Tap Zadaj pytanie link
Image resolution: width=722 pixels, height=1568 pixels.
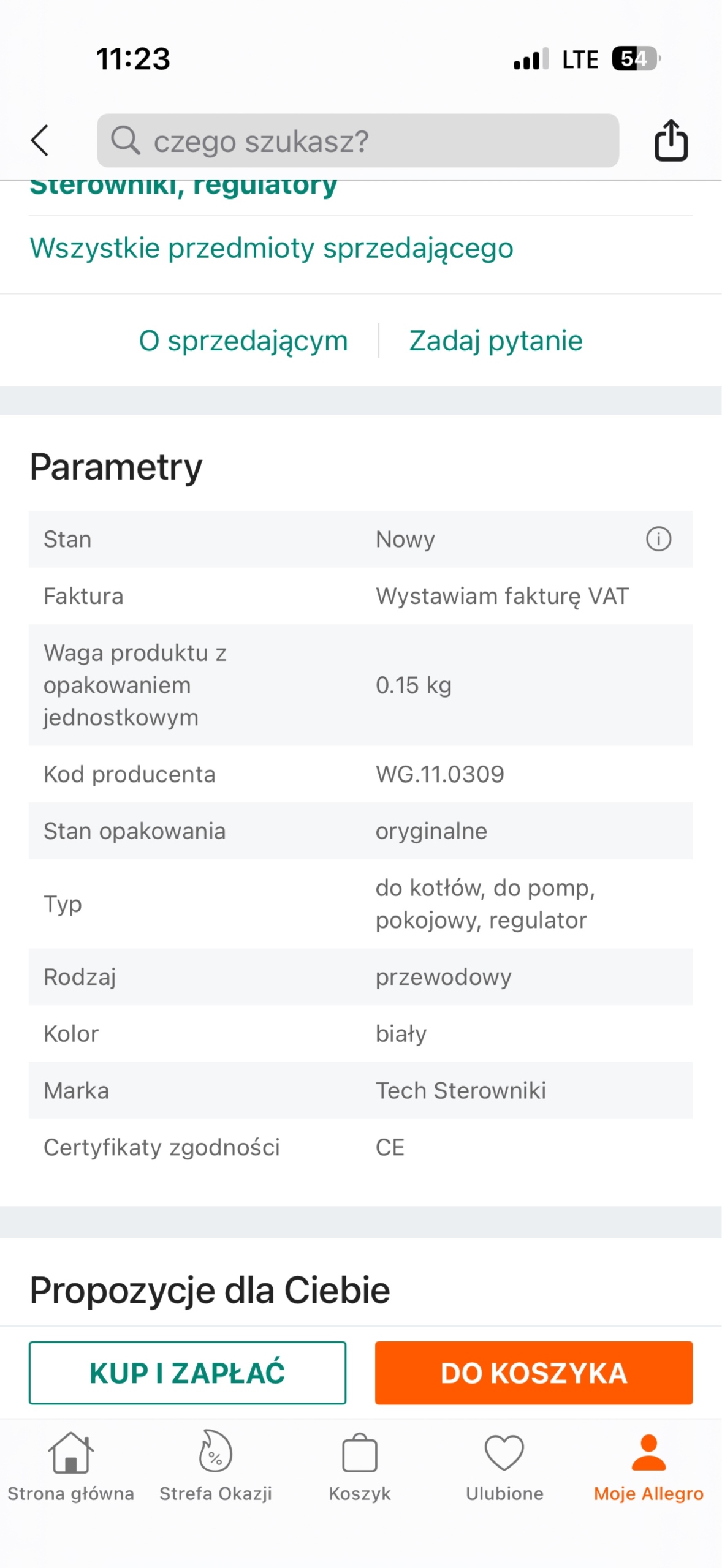495,341
